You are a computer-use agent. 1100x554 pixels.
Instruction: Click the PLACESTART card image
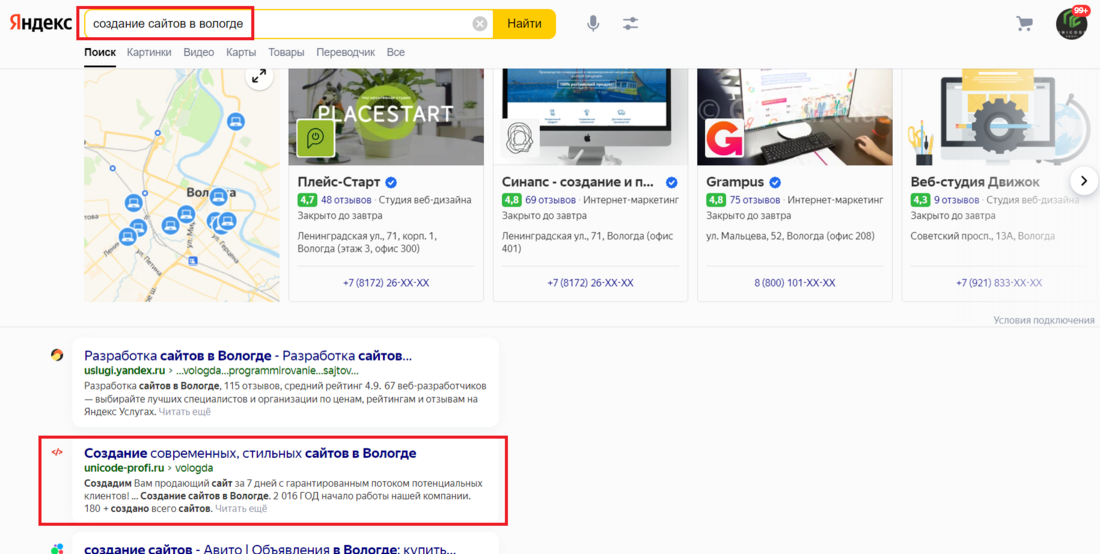(386, 116)
